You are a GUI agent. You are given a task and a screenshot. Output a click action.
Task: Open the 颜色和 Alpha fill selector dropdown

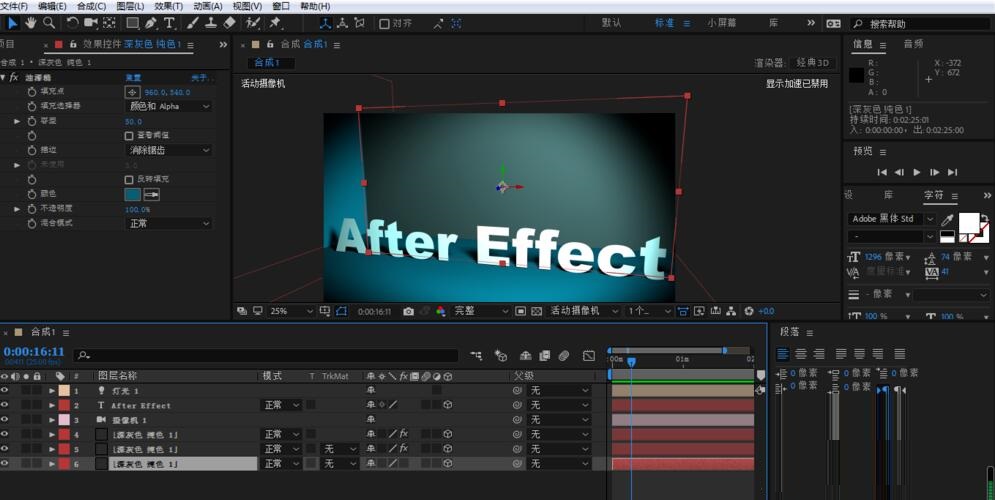(x=168, y=107)
